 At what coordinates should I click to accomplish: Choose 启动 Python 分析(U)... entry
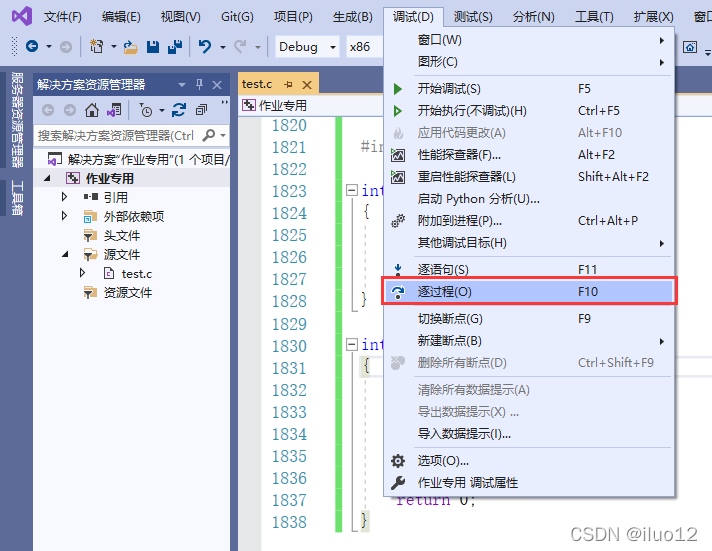(x=529, y=199)
